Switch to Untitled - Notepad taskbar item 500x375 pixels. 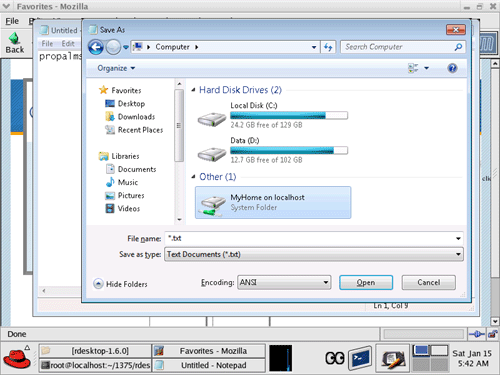(209, 365)
